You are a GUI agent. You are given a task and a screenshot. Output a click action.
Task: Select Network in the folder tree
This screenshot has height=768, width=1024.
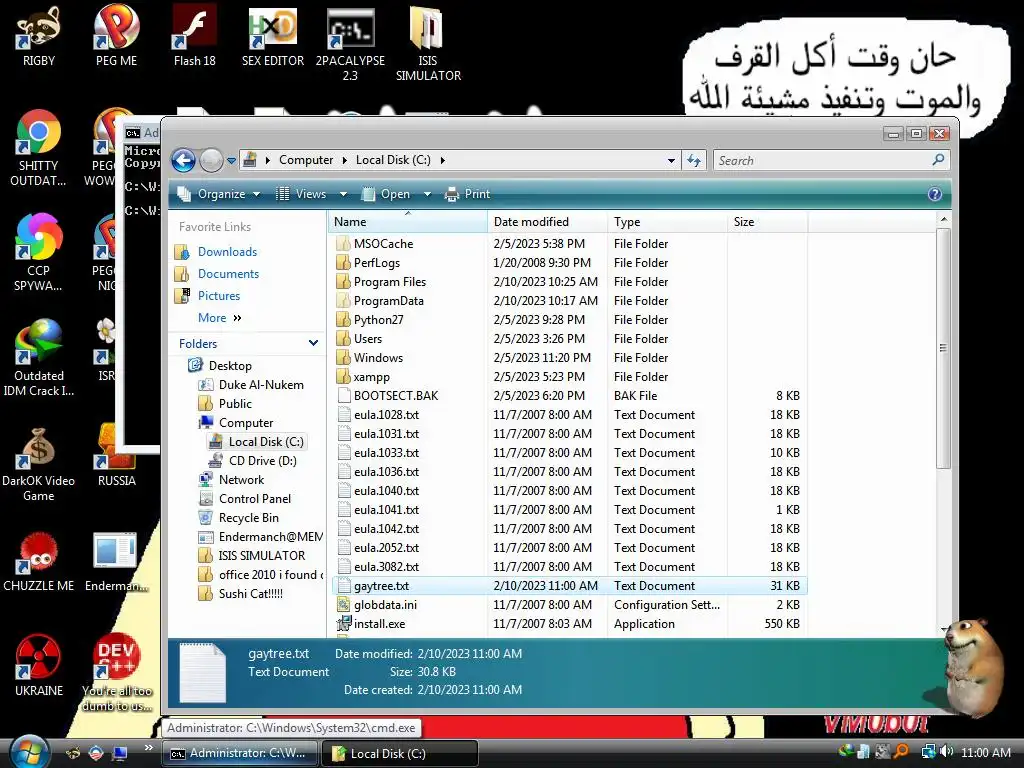(241, 479)
